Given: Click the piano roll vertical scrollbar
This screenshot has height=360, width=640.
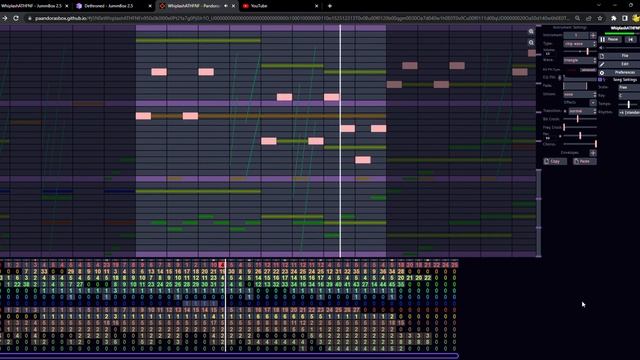Looking at the screenshot, I should click(539, 212).
